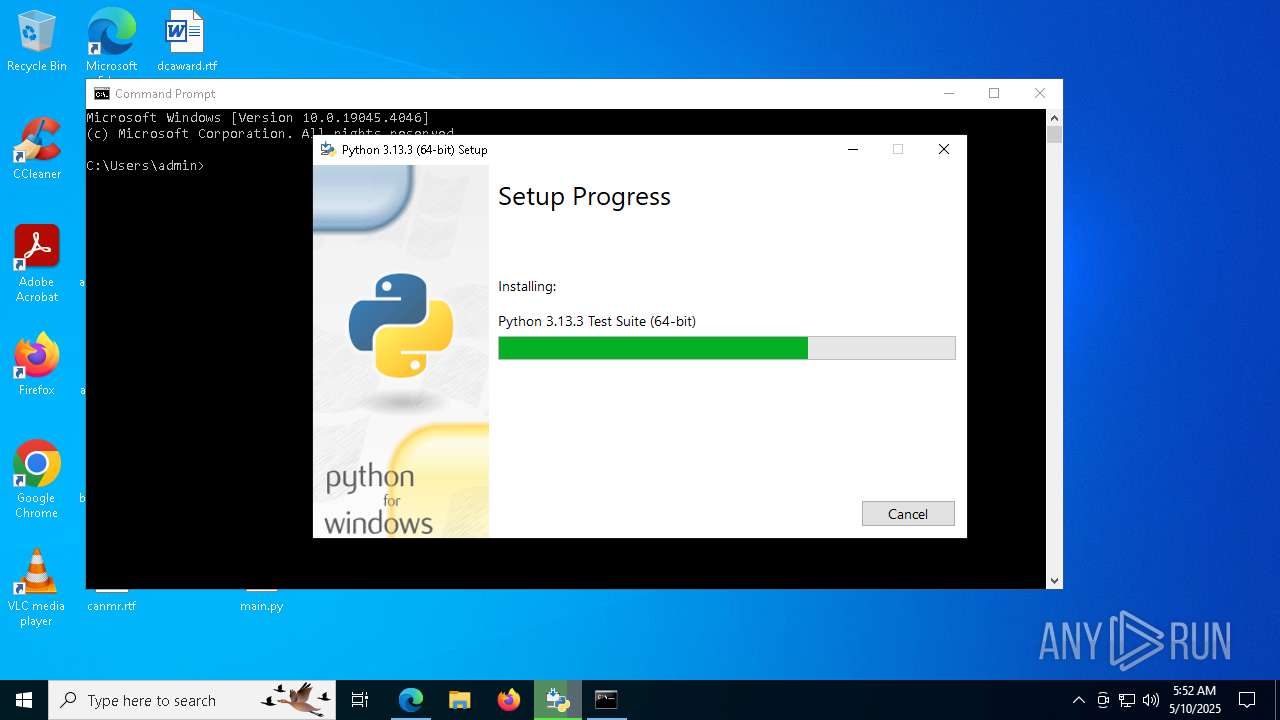Minimize the Command Prompt window
1280x720 pixels.
(x=948, y=93)
